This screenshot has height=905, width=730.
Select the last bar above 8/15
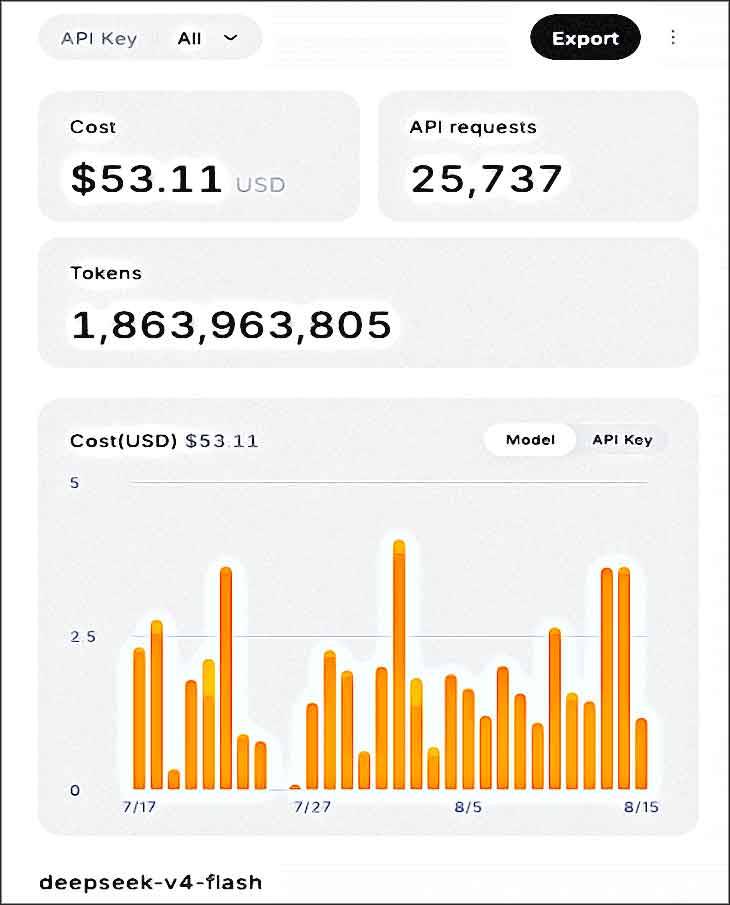click(641, 753)
